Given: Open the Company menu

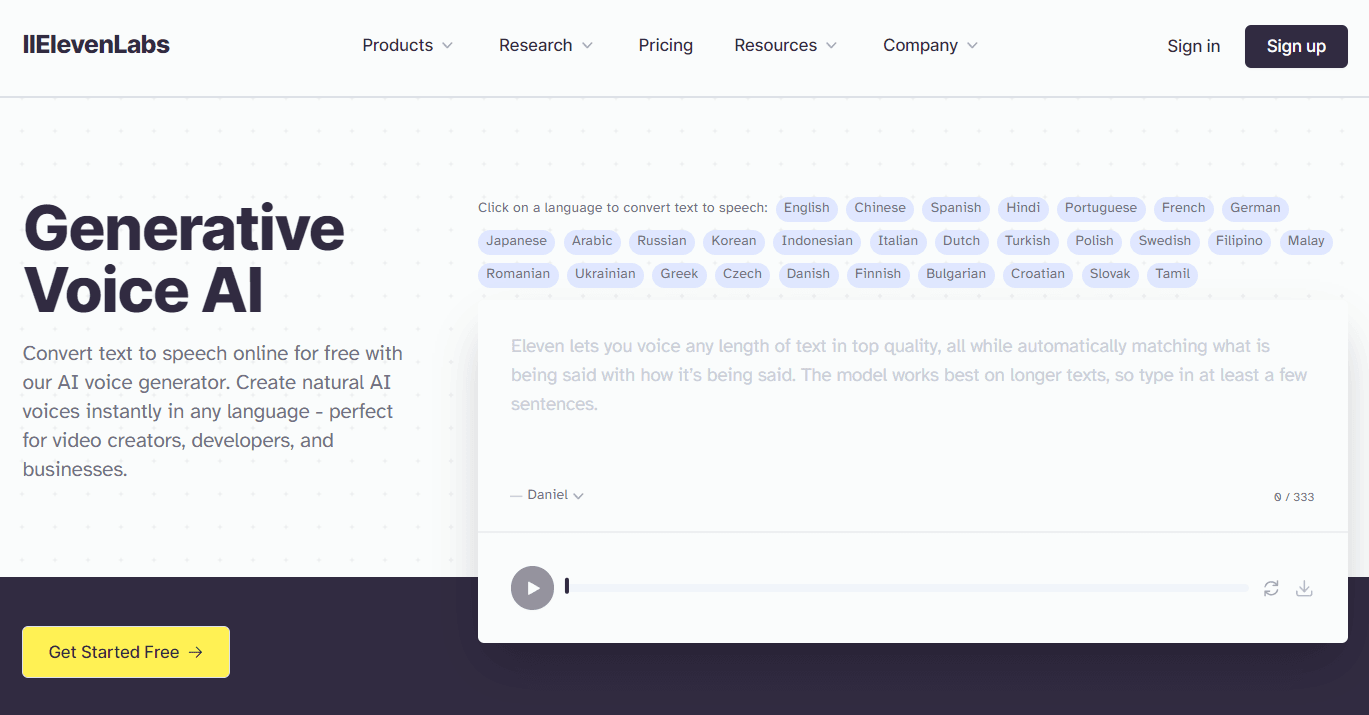Looking at the screenshot, I should click(930, 46).
